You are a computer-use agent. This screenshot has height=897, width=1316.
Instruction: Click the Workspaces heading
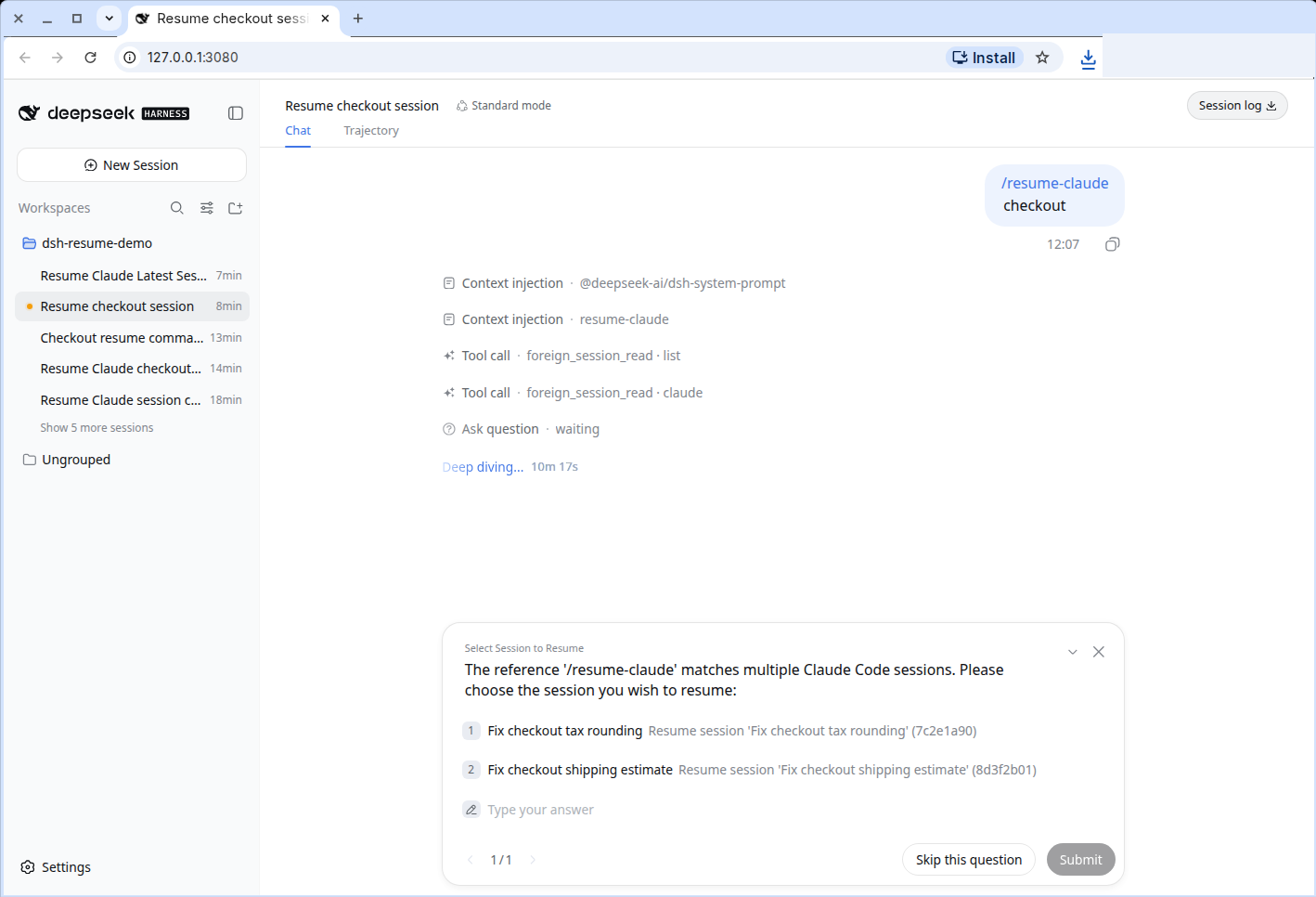[x=55, y=208]
